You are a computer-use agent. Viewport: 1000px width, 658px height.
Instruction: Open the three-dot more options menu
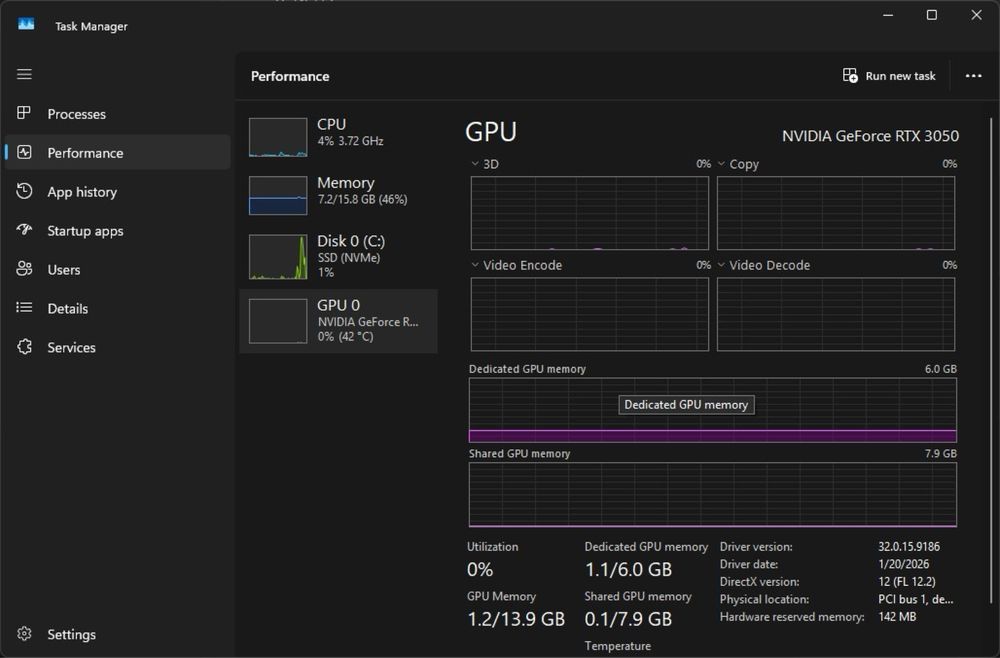point(973,76)
